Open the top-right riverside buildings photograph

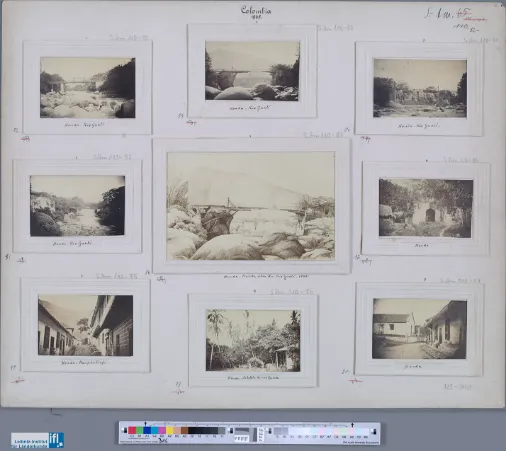tap(420, 88)
